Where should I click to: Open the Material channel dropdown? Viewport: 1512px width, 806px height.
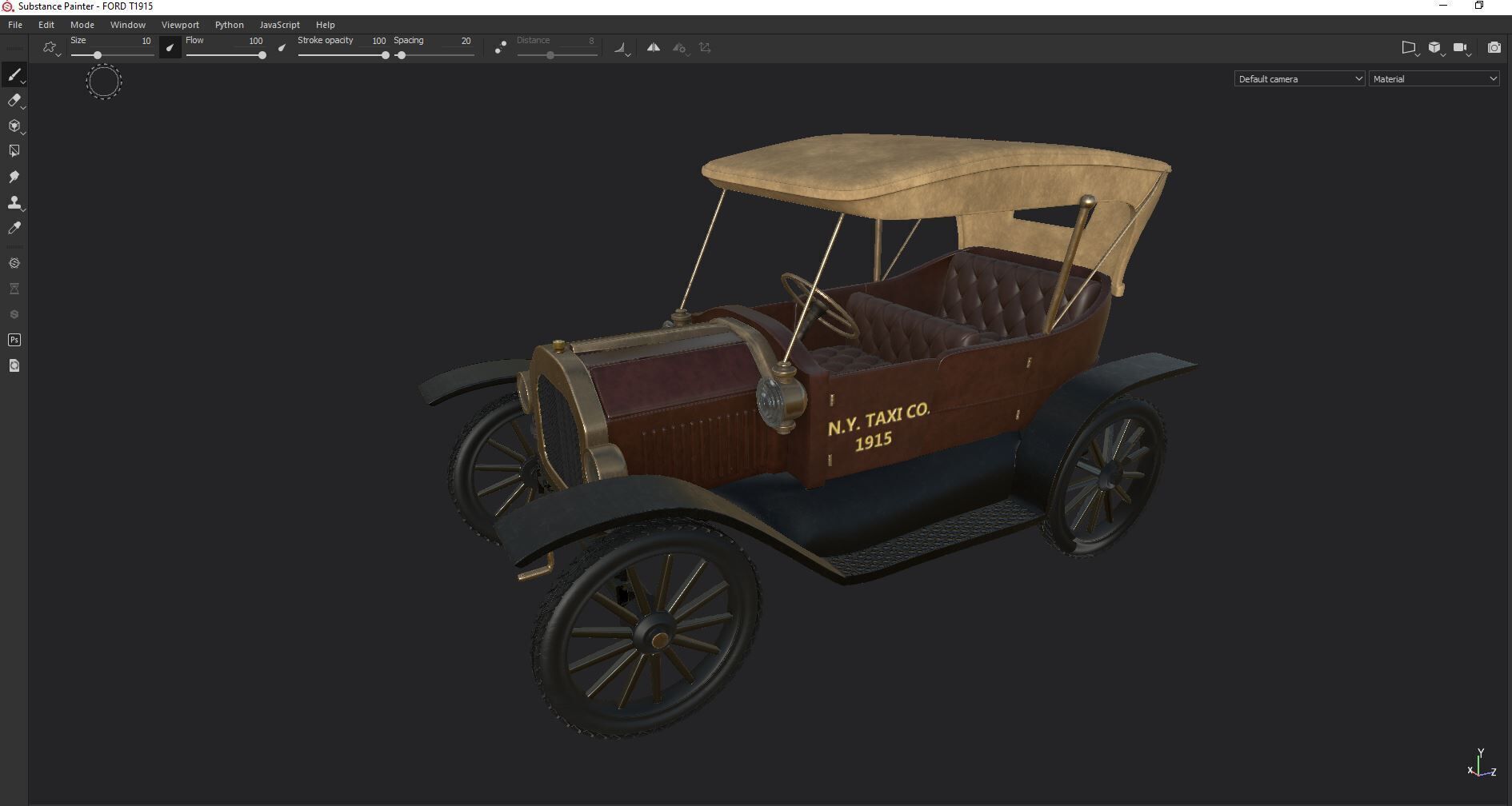coord(1434,78)
